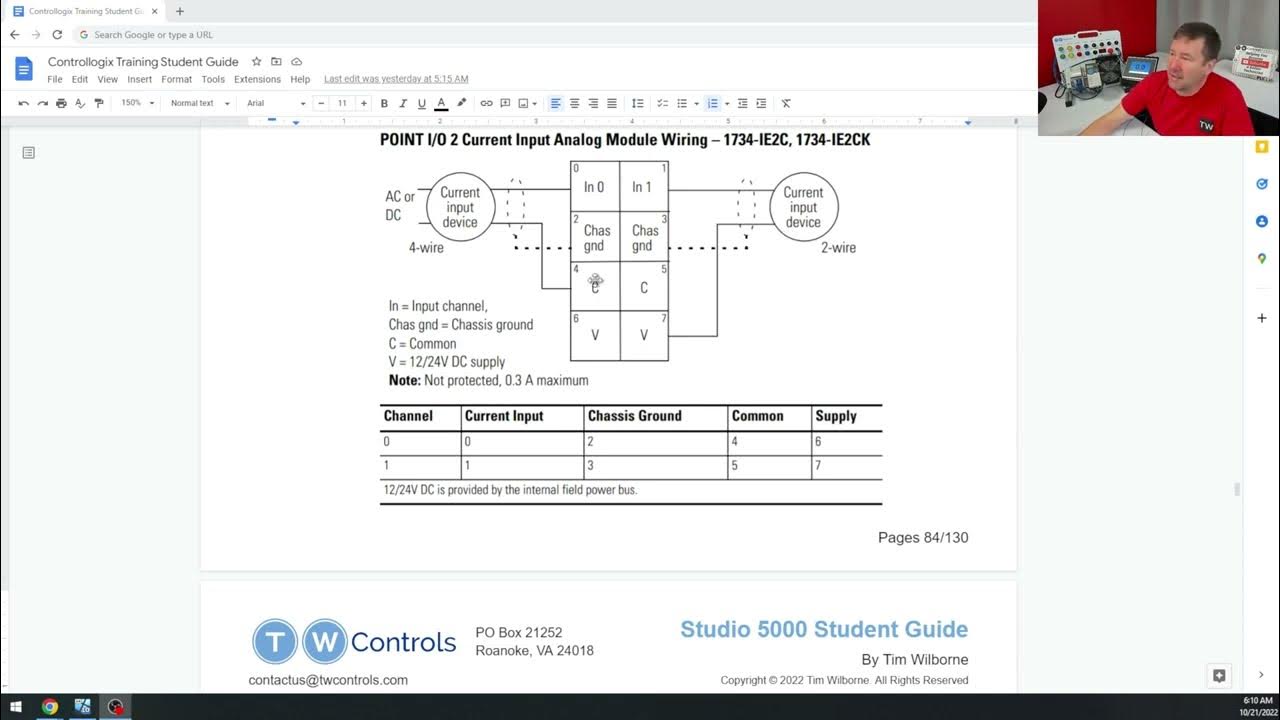This screenshot has height=720, width=1280.
Task: Click the Undo icon in the toolbar
Action: coord(24,103)
